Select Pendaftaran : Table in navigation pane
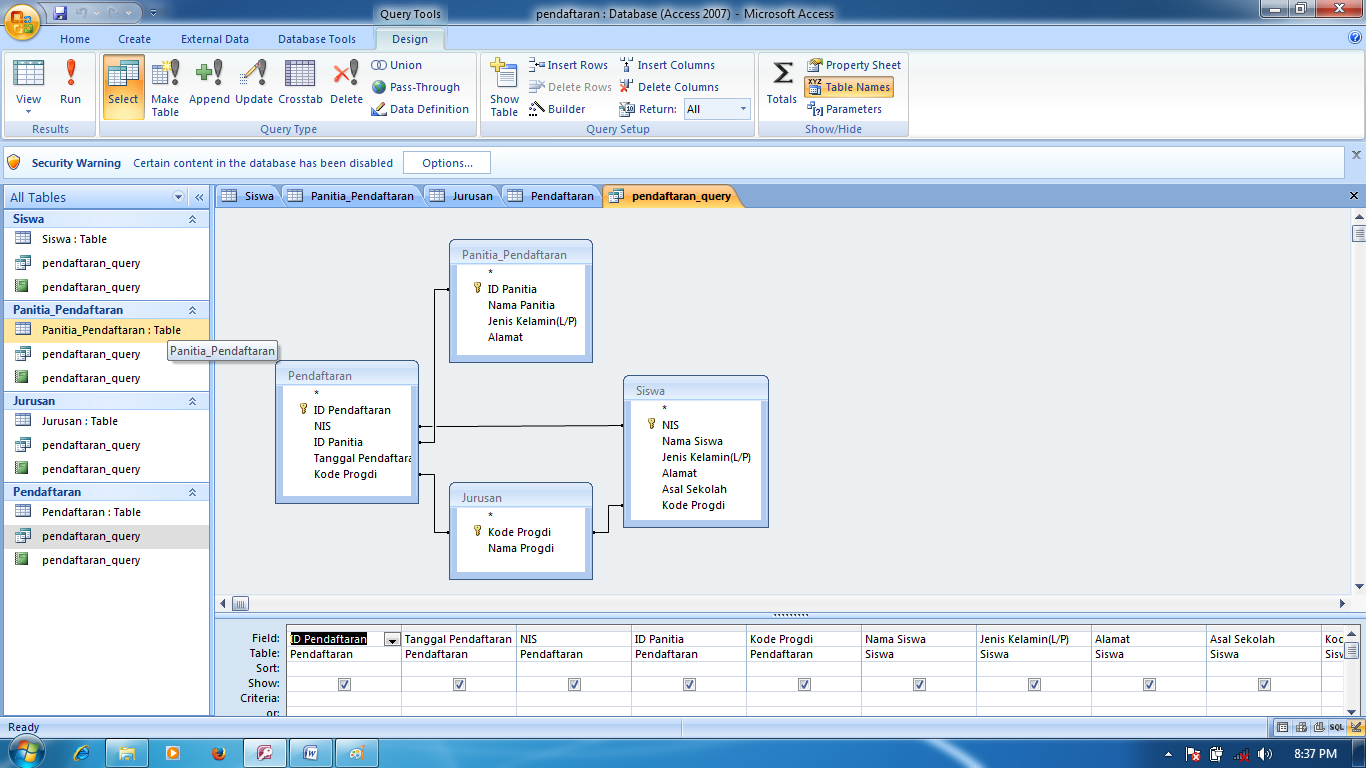The height and width of the screenshot is (768, 1366). (x=106, y=512)
